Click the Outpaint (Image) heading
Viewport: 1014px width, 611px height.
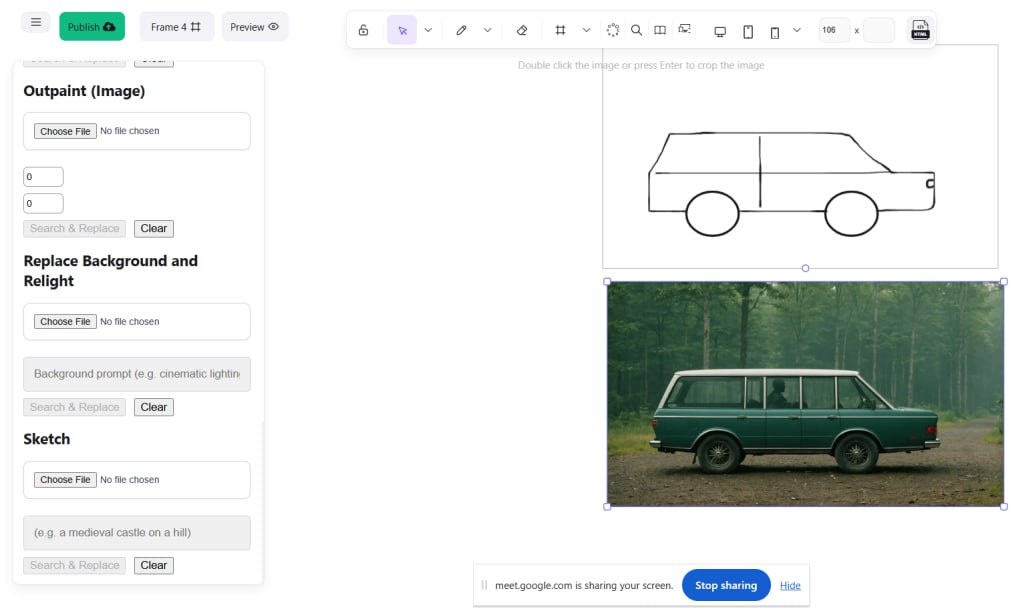(84, 91)
